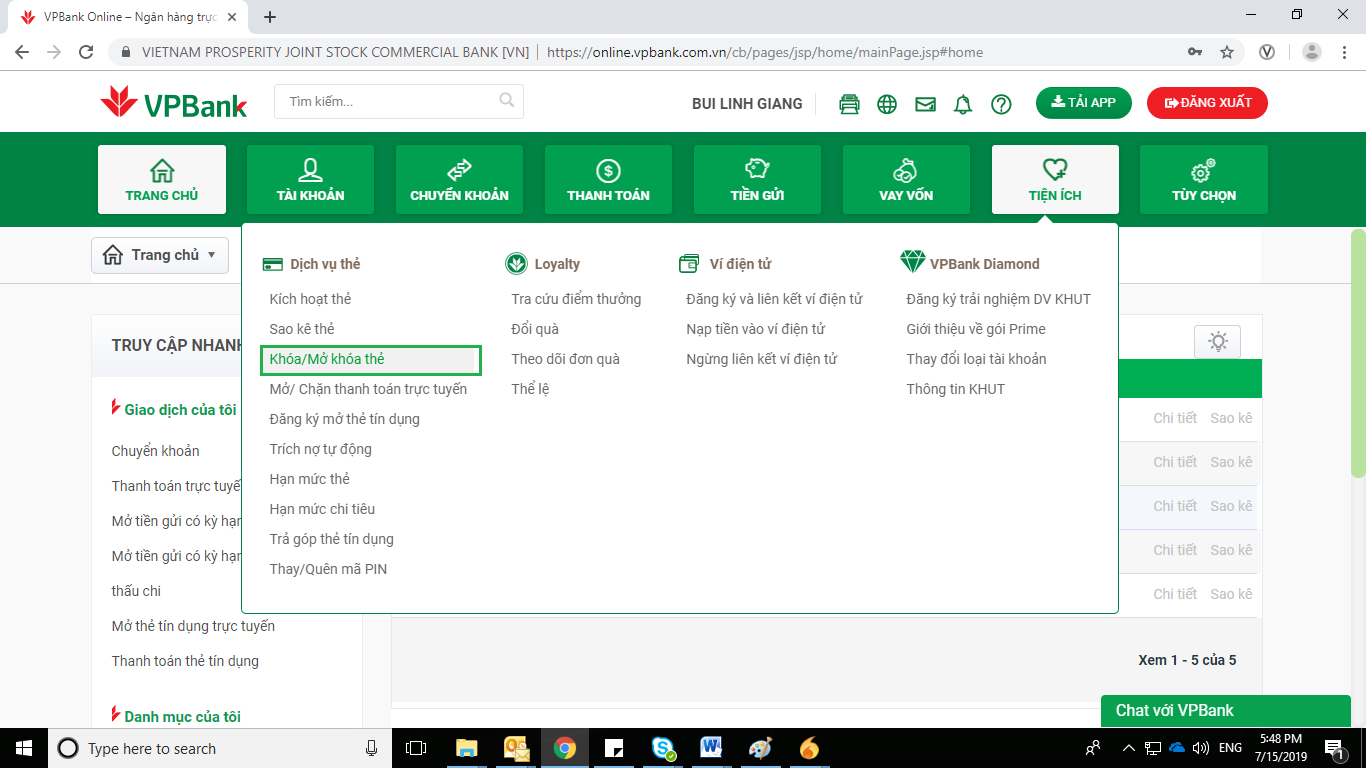Screen dimensions: 1366x768
Task: Open Paint from the taskbar
Action: [x=761, y=748]
